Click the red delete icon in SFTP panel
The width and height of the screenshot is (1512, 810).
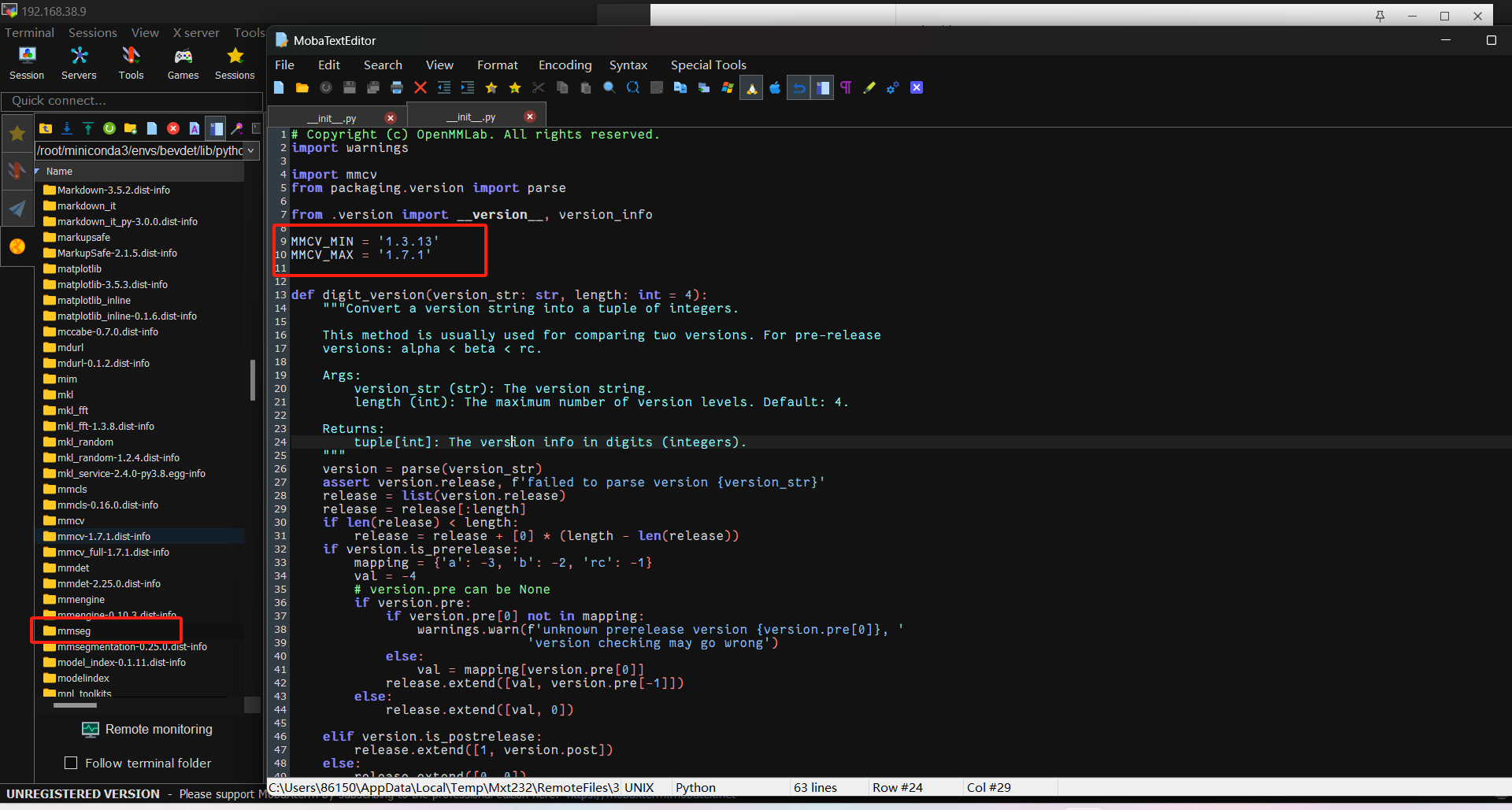pos(173,128)
